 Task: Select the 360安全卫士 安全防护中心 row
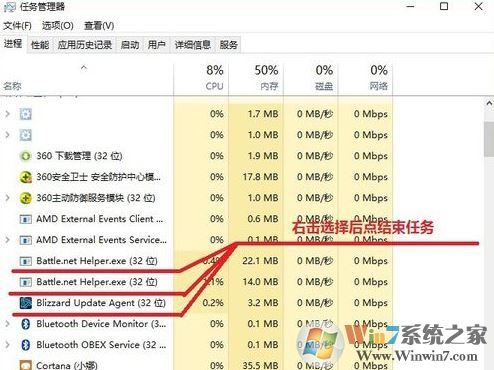point(196,177)
